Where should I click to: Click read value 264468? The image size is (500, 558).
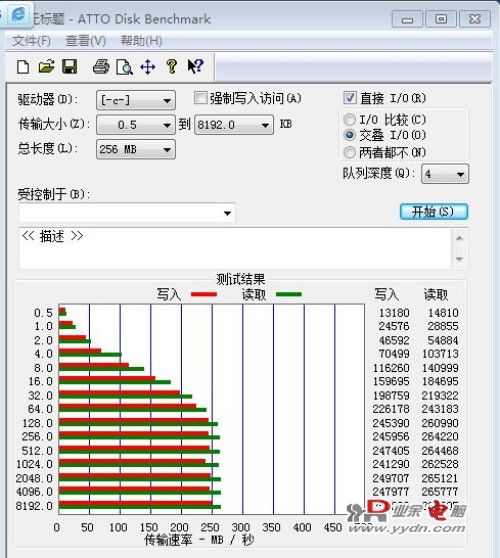coord(440,451)
